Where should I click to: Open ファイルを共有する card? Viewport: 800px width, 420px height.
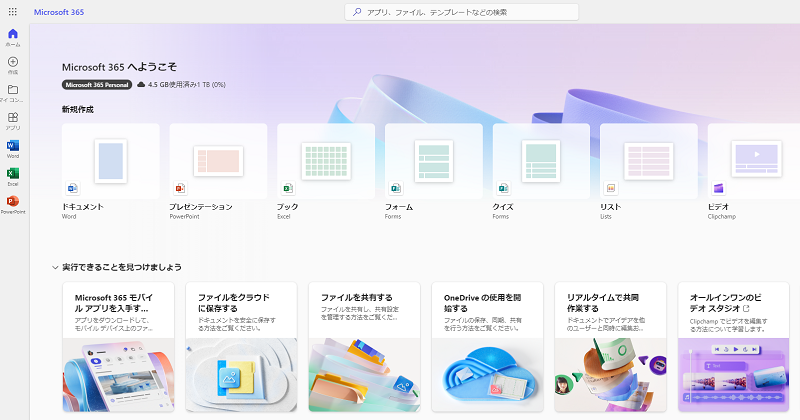pyautogui.click(x=364, y=347)
